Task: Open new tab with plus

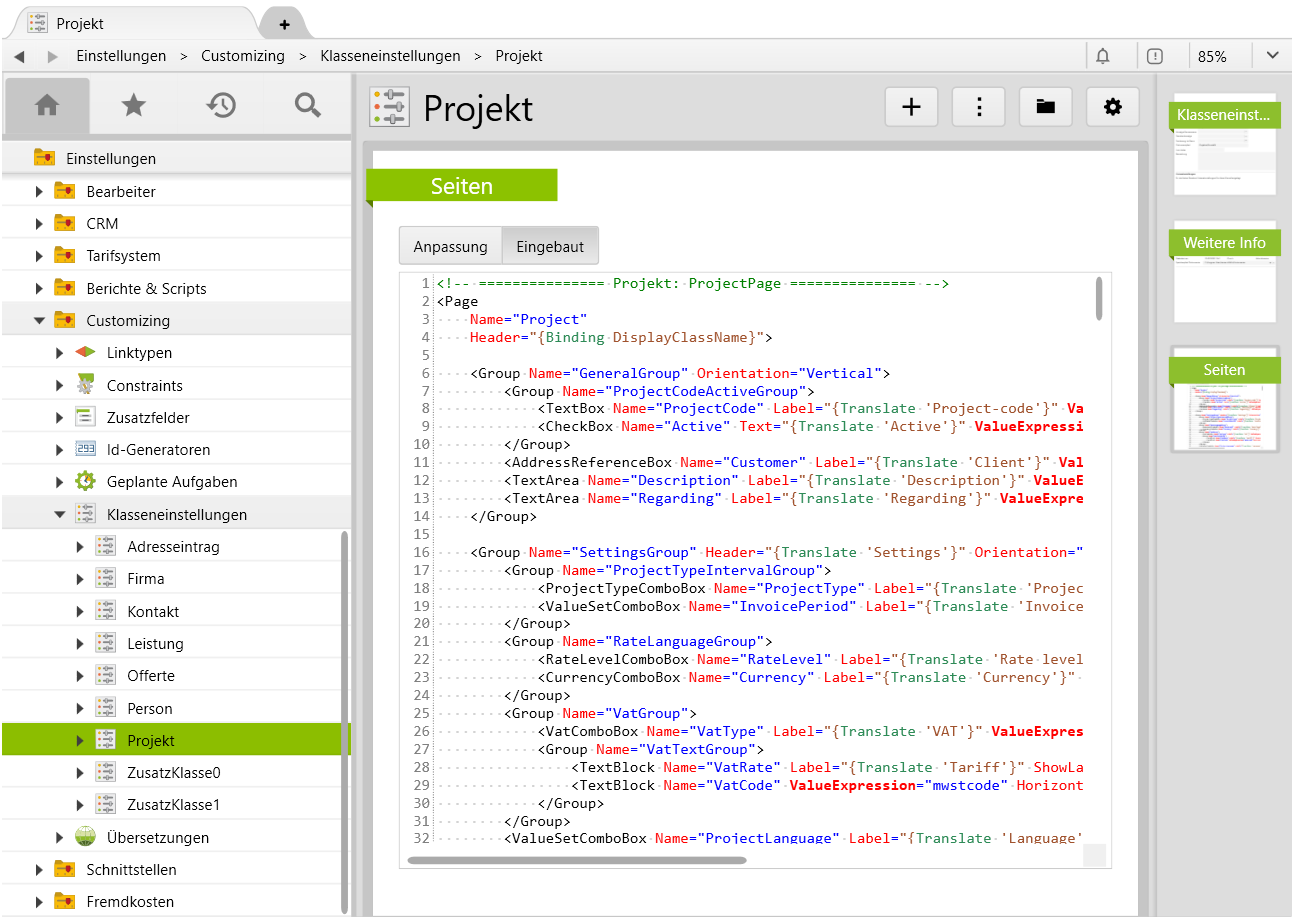Action: pos(284,24)
